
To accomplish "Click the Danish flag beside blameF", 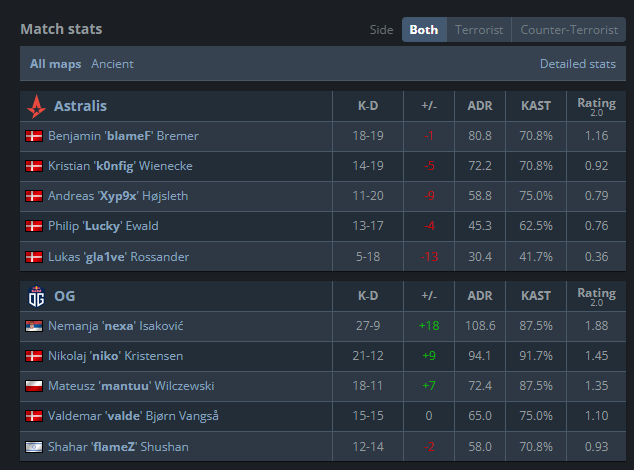I will pyautogui.click(x=34, y=136).
